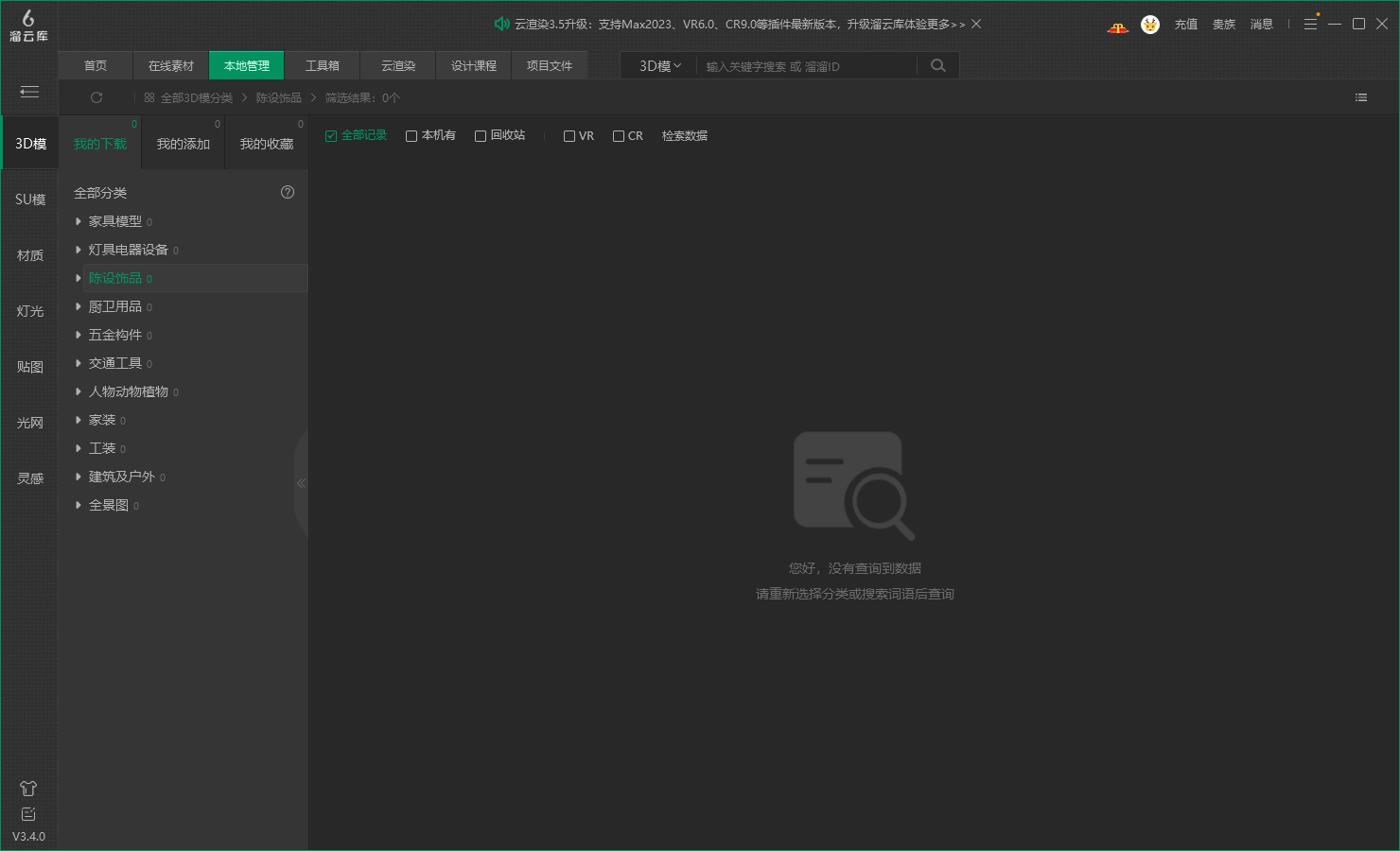Switch to the 在线素材 tab
Image resolution: width=1400 pixels, height=851 pixels.
171,65
